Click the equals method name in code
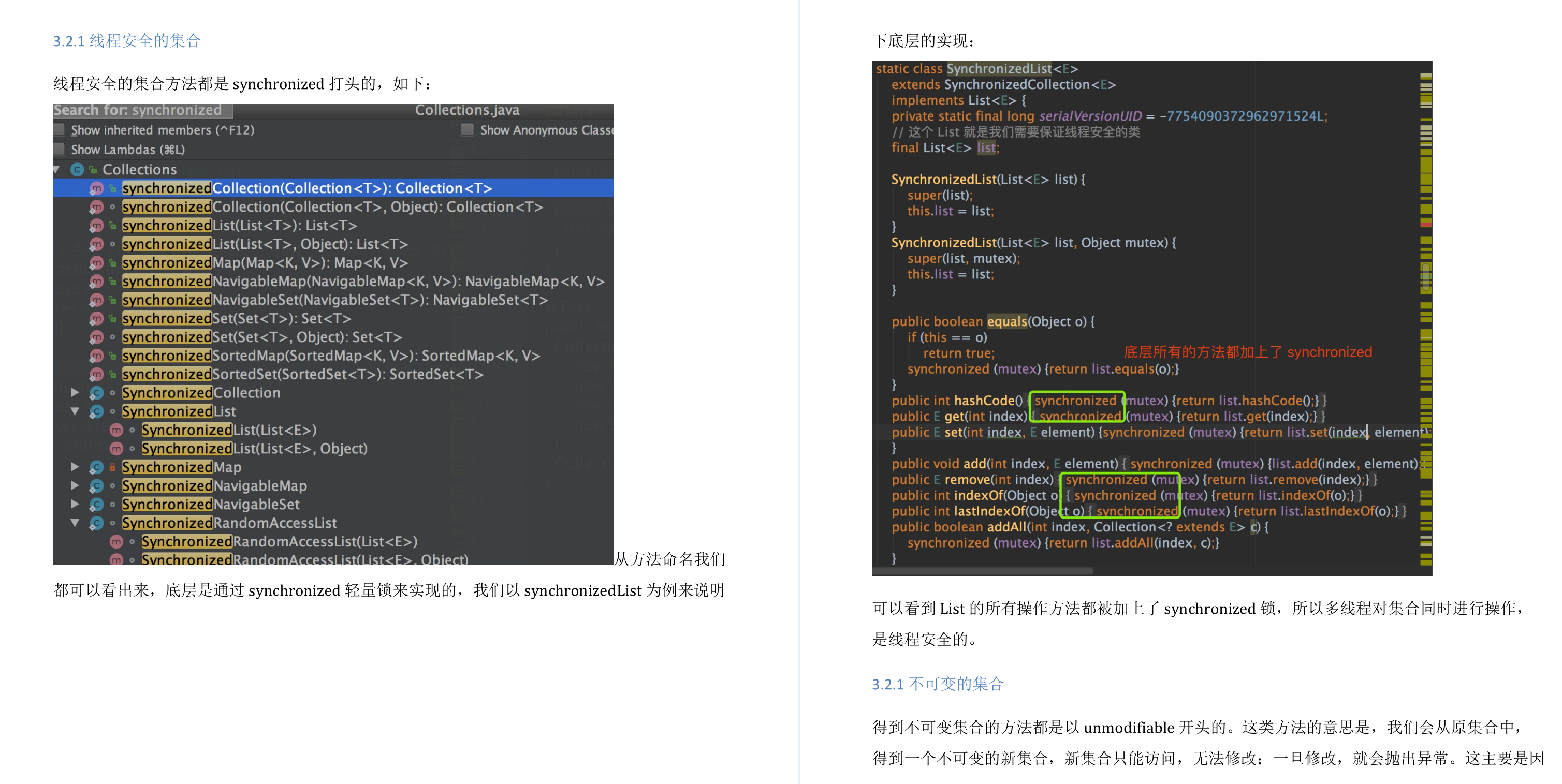This screenshot has width=1562, height=784. [1007, 322]
